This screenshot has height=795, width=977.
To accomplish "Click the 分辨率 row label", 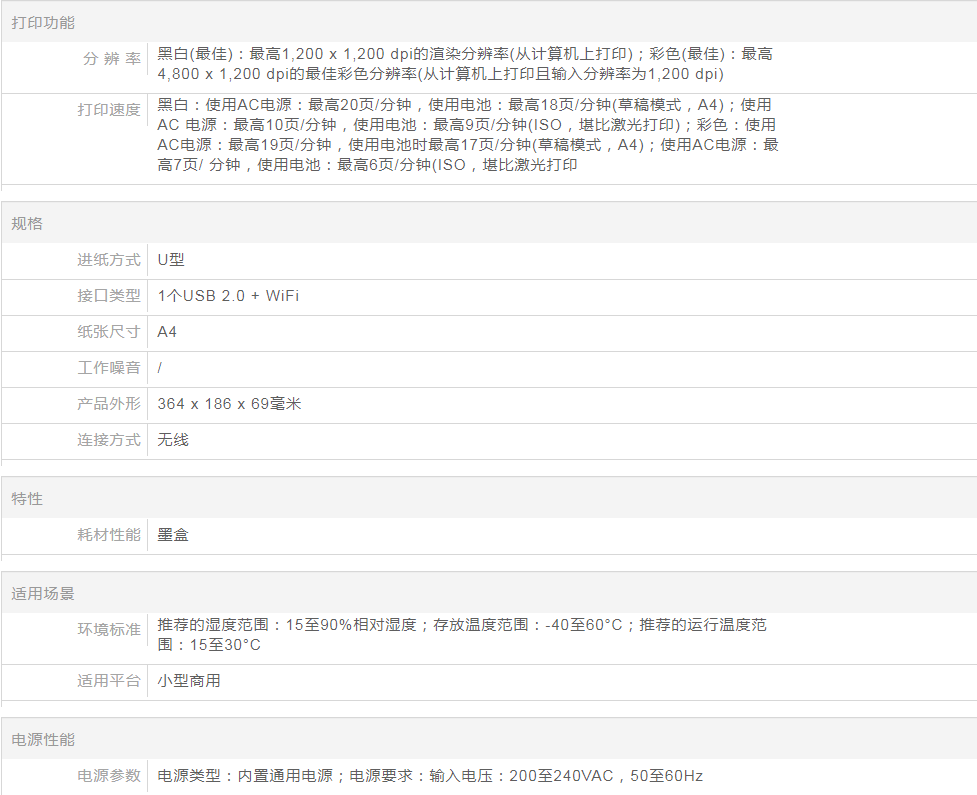I will 111,59.
